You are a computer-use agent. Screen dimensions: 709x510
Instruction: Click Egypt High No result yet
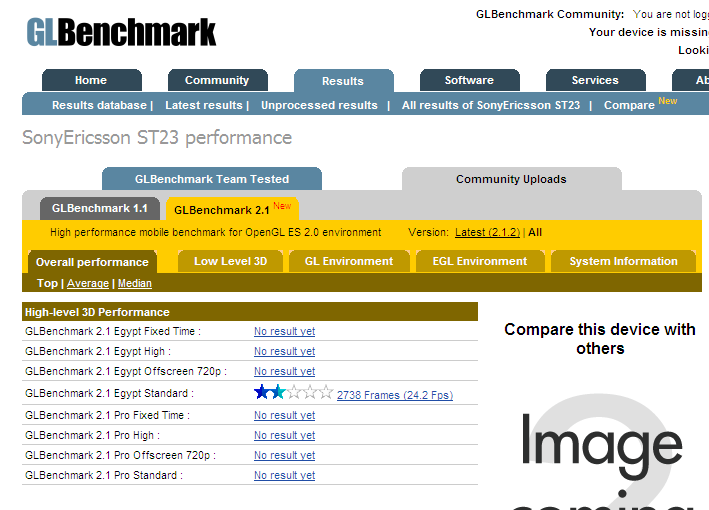[x=284, y=351]
